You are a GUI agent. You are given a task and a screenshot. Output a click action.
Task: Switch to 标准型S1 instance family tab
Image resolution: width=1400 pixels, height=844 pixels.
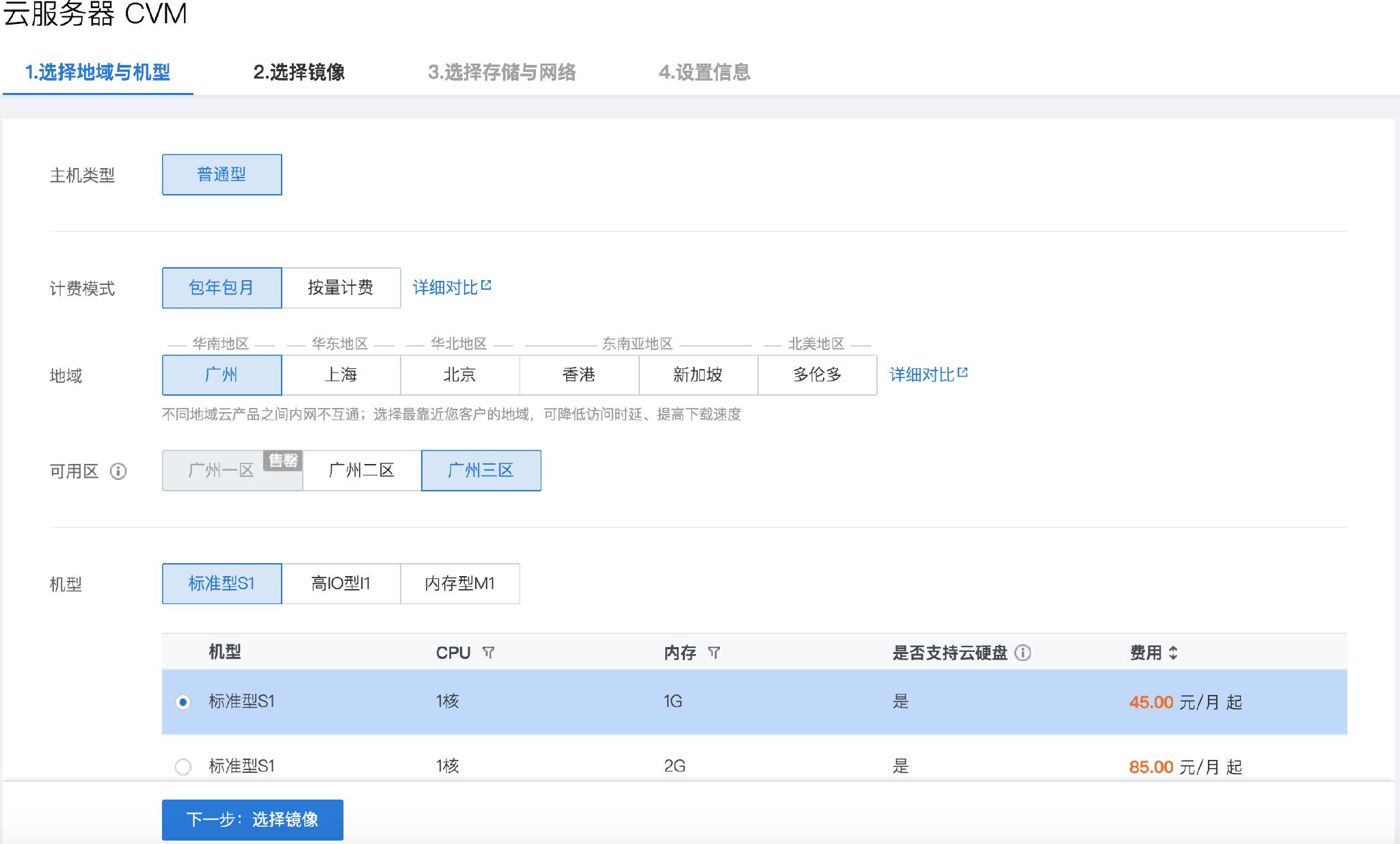(221, 584)
